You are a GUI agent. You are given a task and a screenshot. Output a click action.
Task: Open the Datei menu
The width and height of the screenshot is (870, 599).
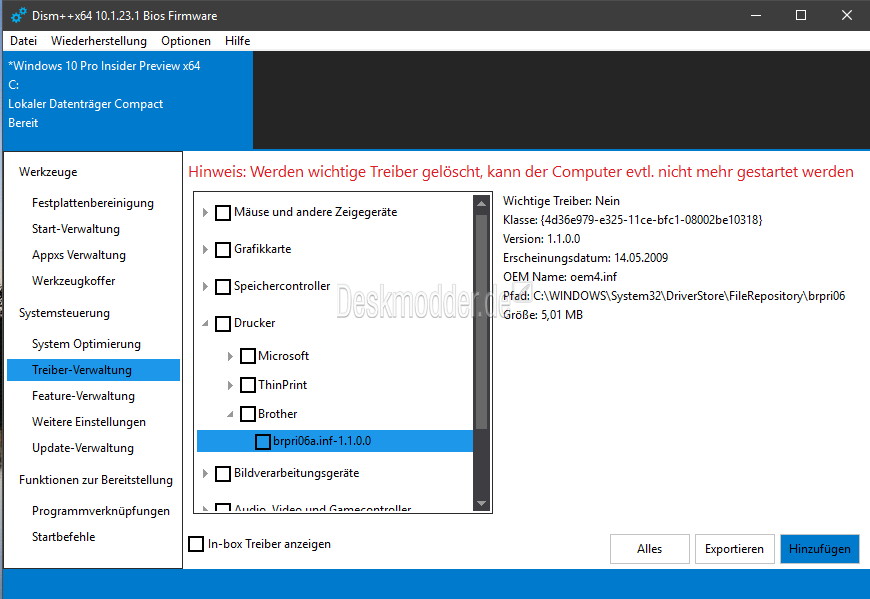[23, 41]
